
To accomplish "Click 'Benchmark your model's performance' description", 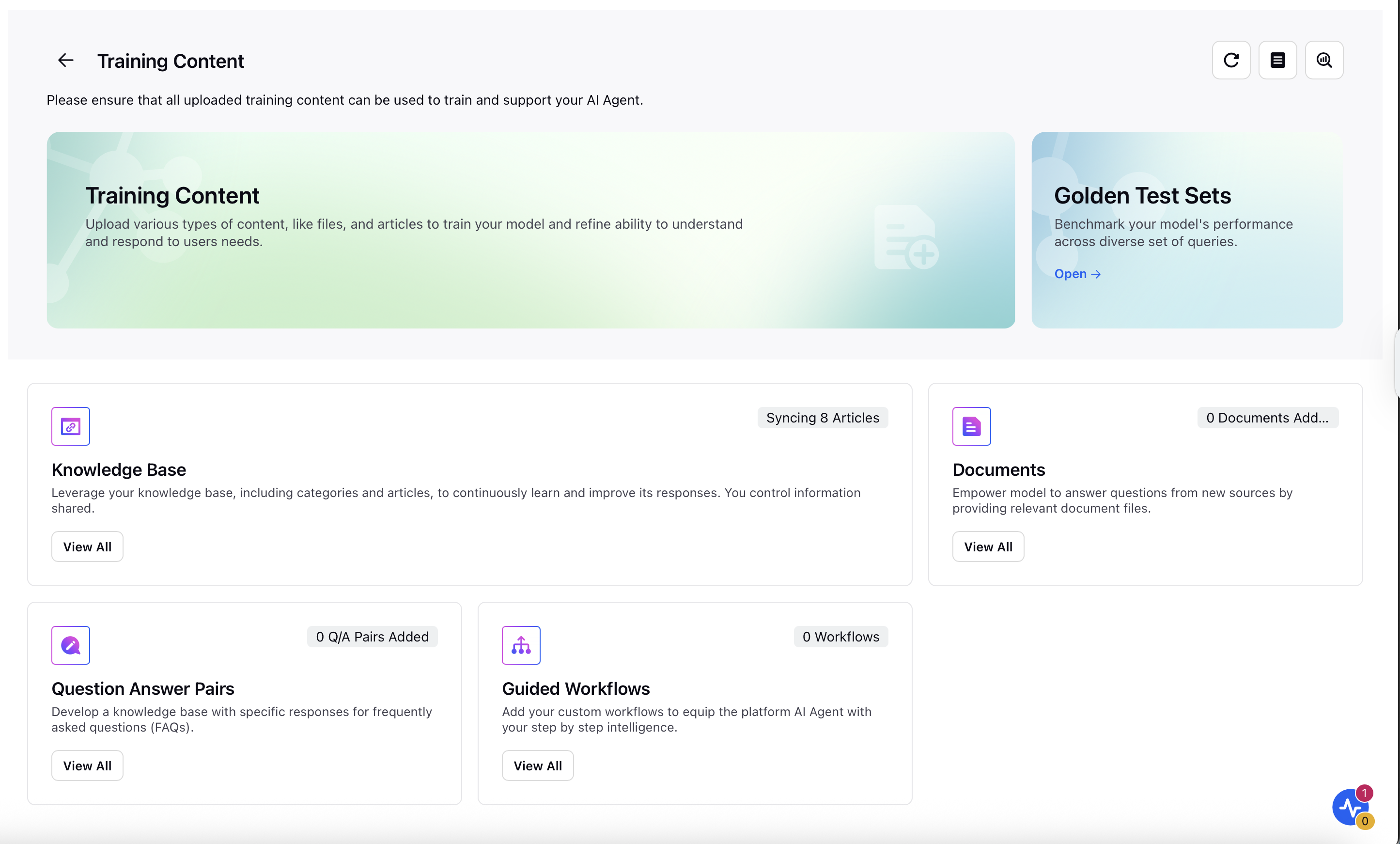I will pos(1174,233).
